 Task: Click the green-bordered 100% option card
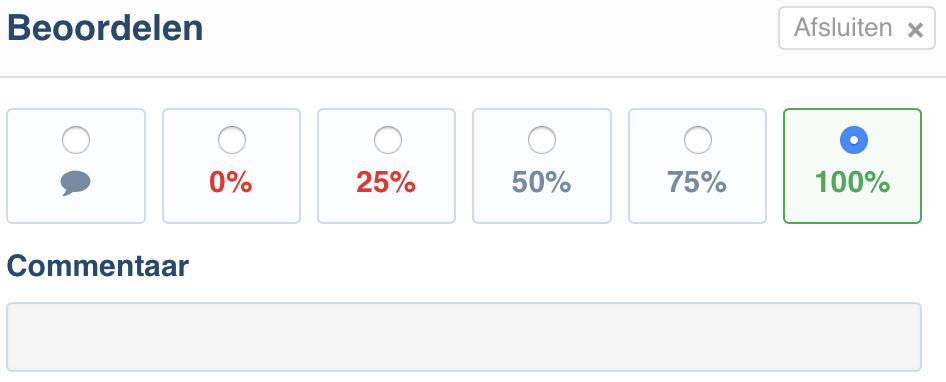tap(852, 166)
